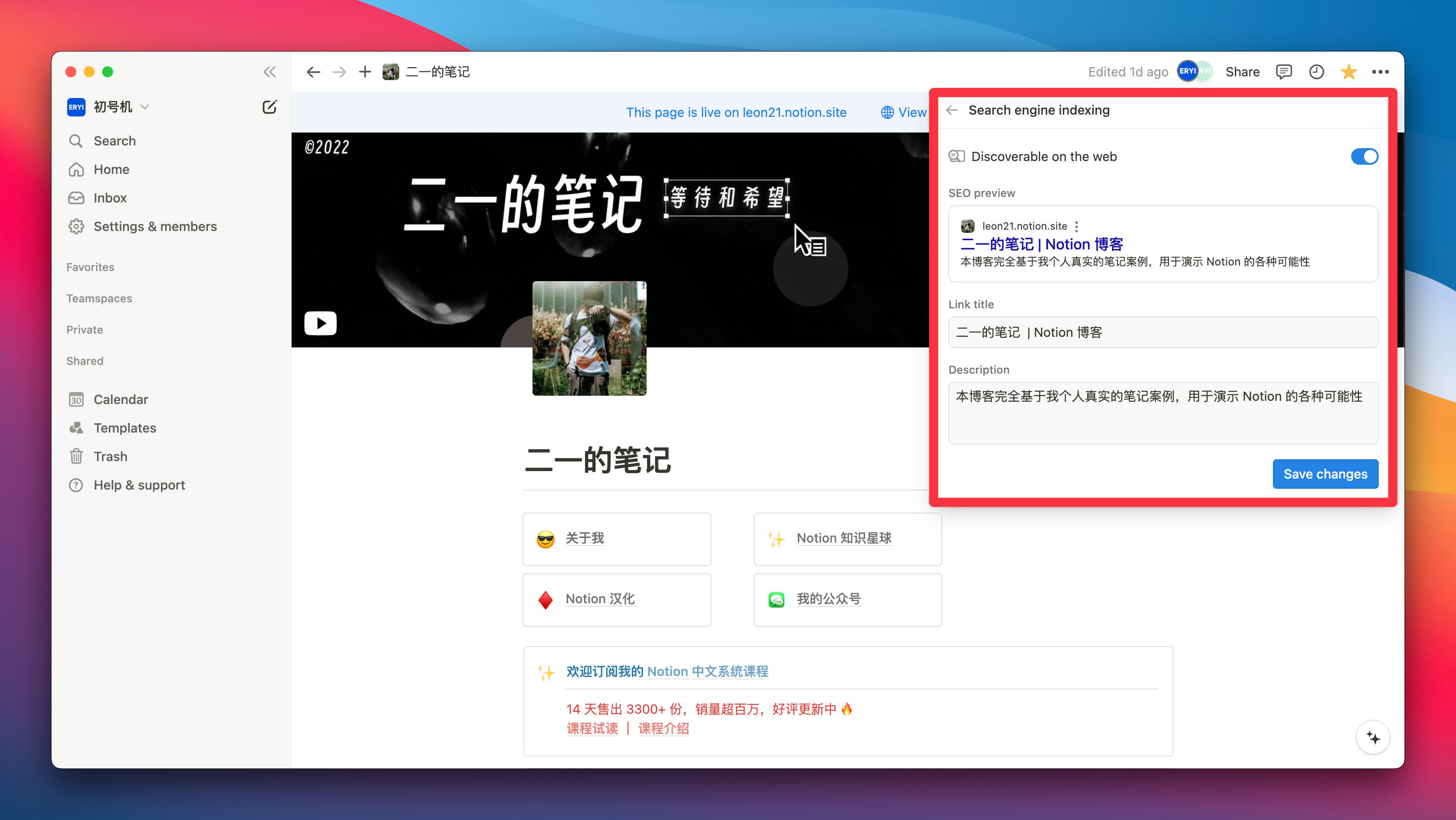1456x820 pixels.
Task: Add a new tab with the plus icon
Action: 365,72
